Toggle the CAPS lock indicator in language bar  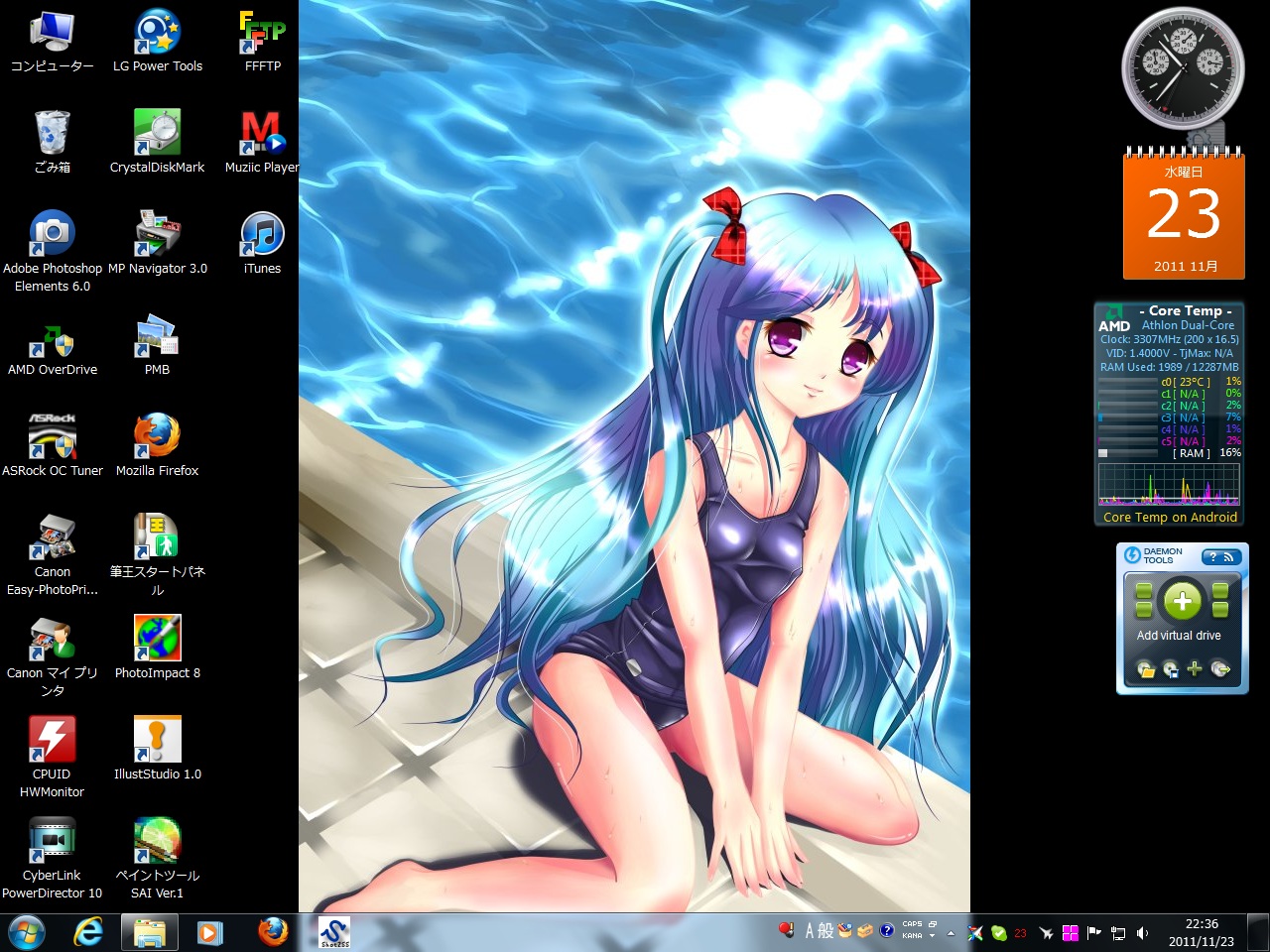click(912, 924)
